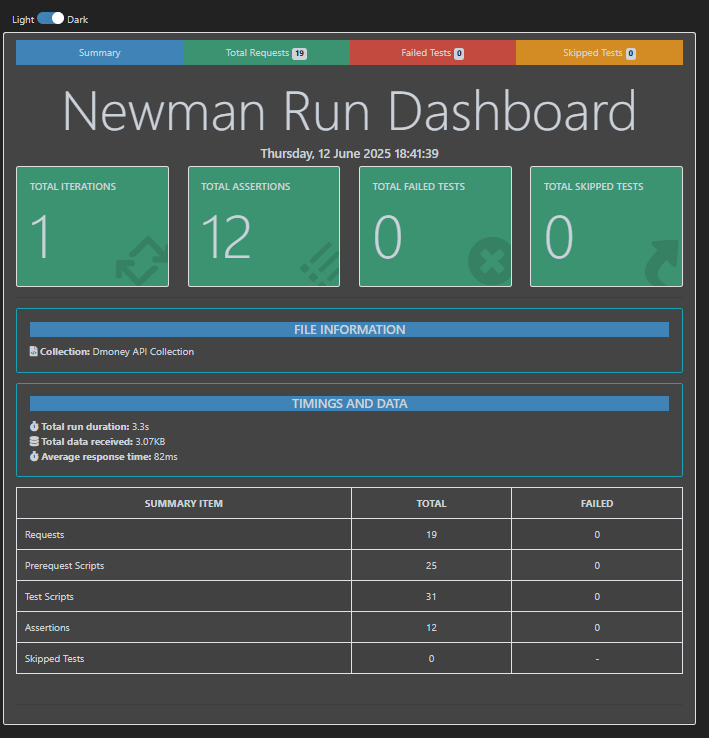Click the Total Requests count badge 19

(x=299, y=53)
